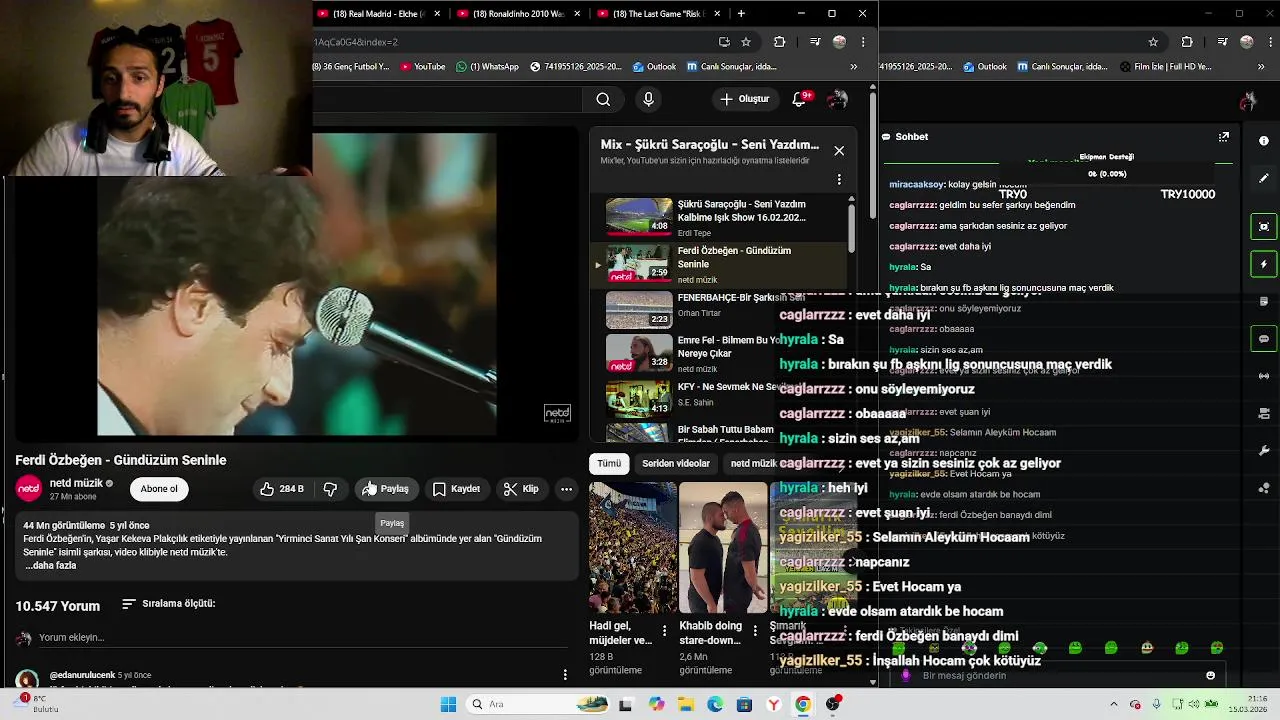Open Windows Start menu
Viewport: 1280px width, 720px height.
click(447, 704)
